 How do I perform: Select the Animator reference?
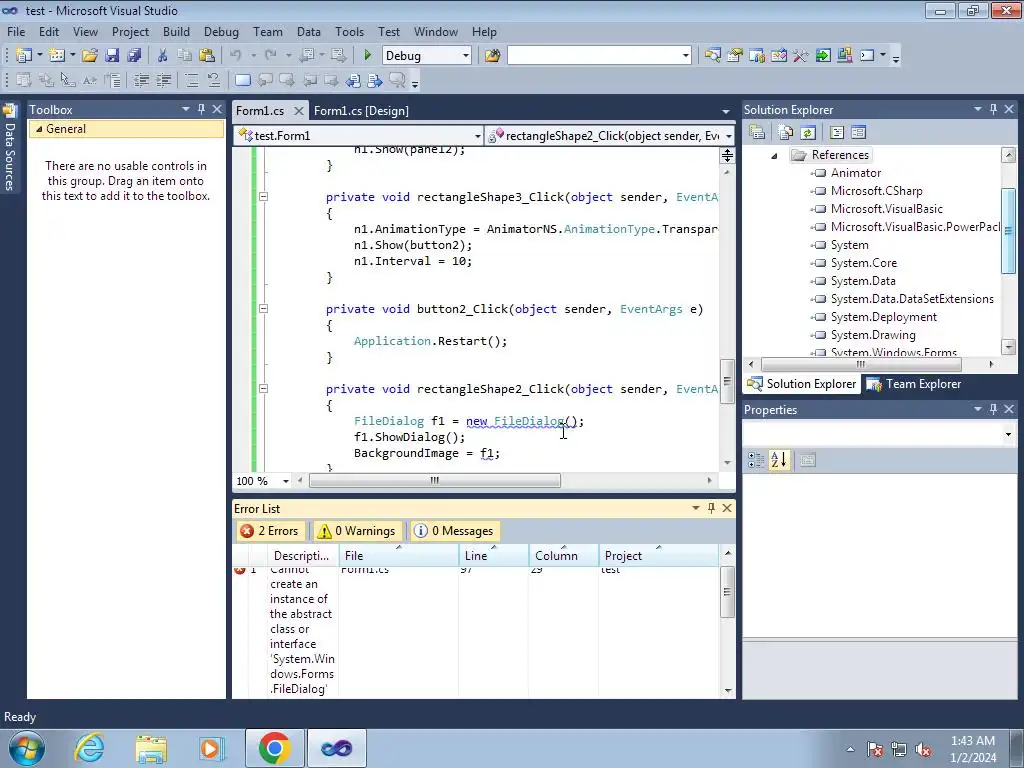pyautogui.click(x=856, y=173)
